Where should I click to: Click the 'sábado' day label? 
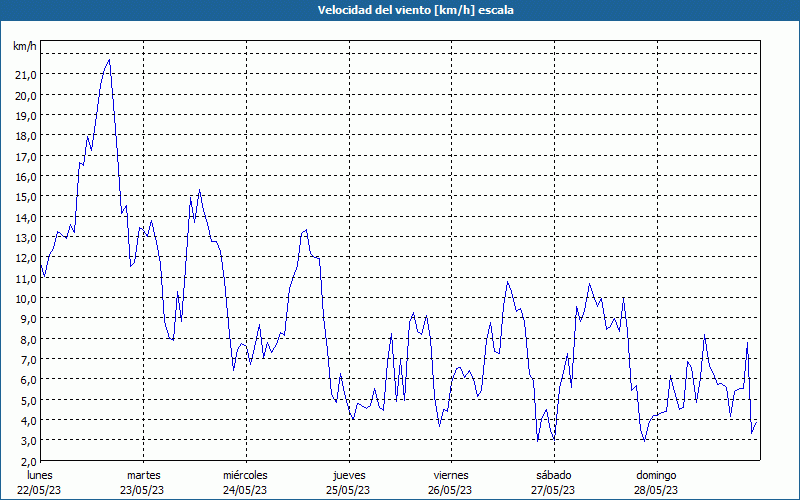tap(554, 476)
